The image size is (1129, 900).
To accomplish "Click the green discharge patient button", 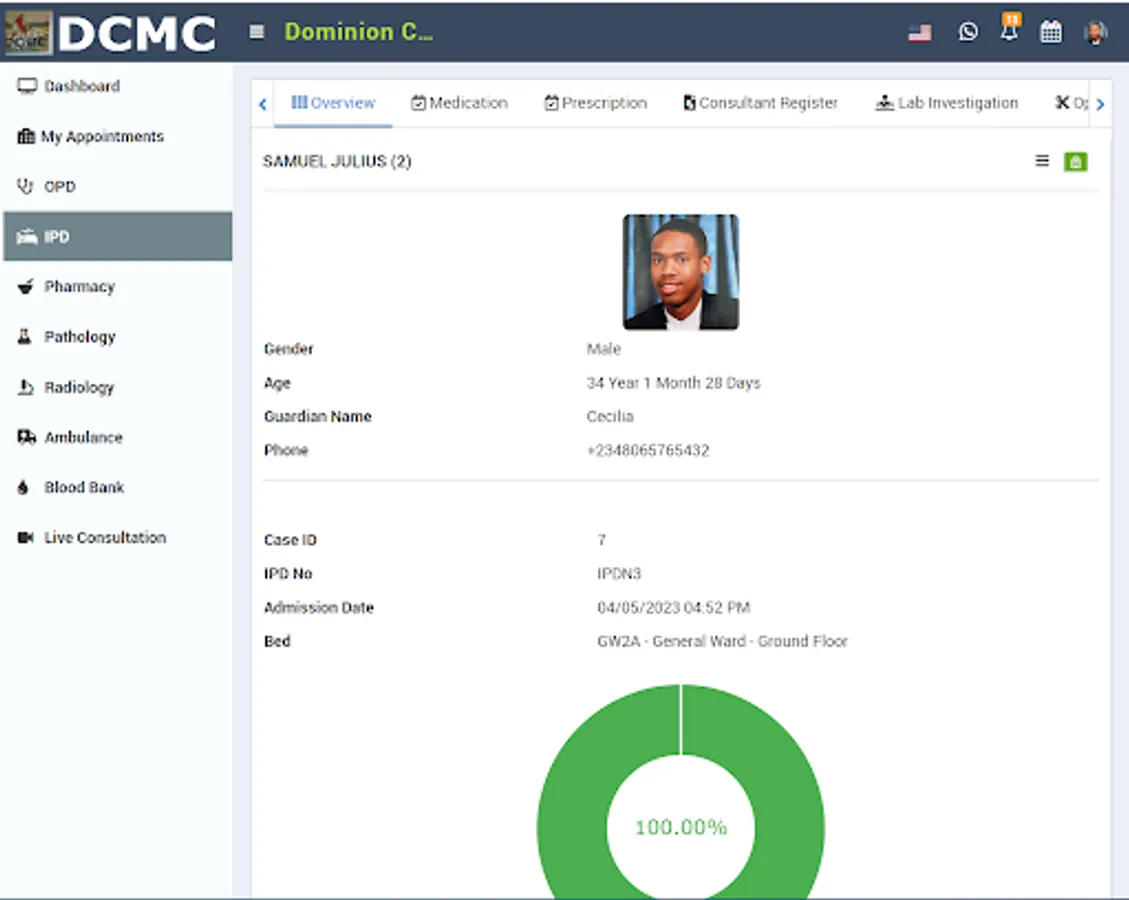I will coord(1076,161).
